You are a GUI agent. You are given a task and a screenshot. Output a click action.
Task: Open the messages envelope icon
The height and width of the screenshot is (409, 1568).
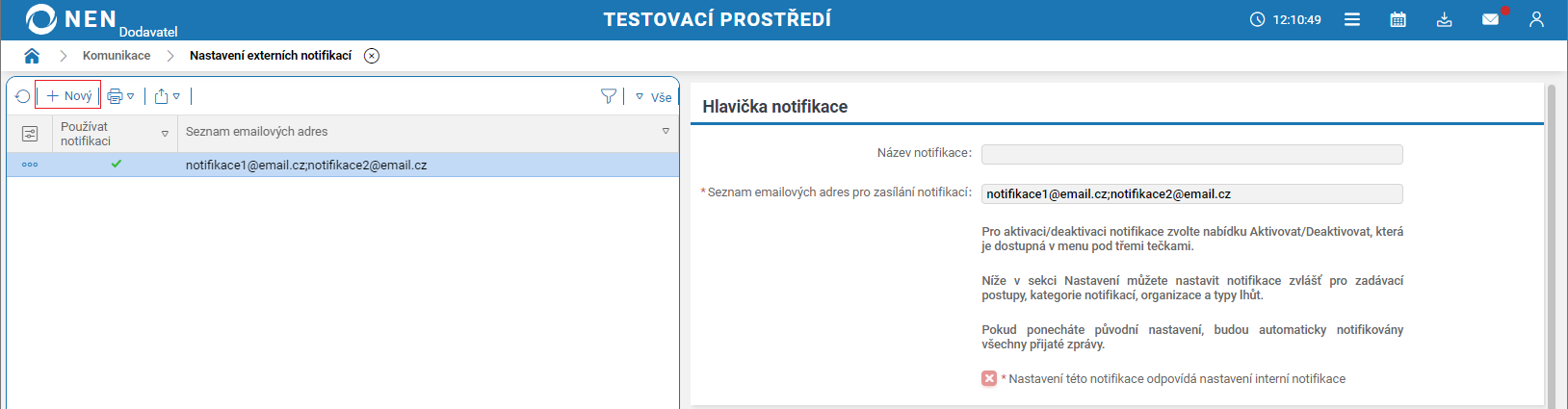click(1490, 19)
